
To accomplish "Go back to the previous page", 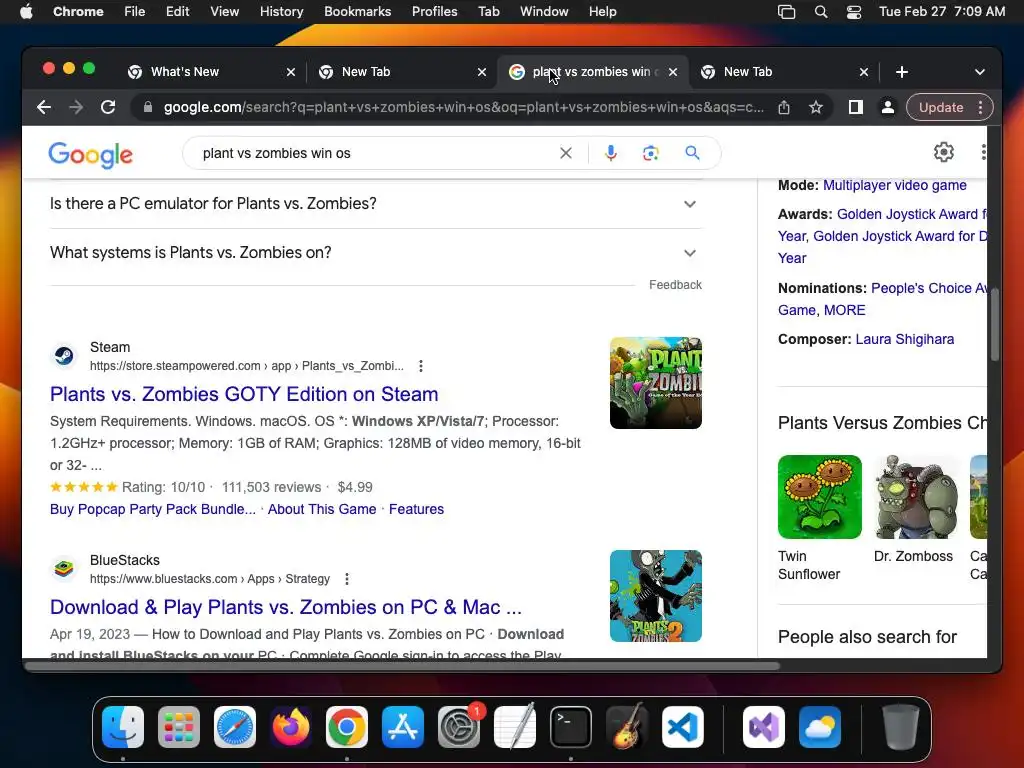I will point(44,107).
